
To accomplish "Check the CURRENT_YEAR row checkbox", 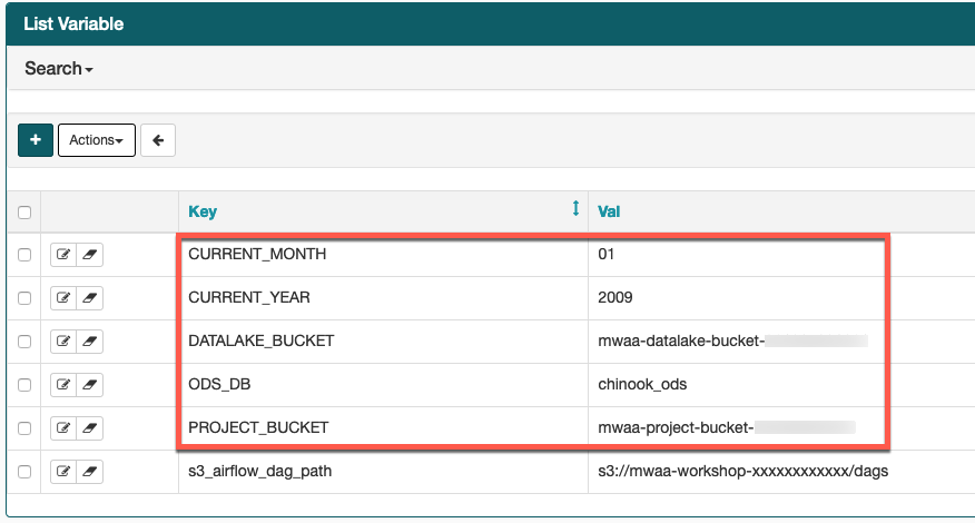I will (x=25, y=298).
